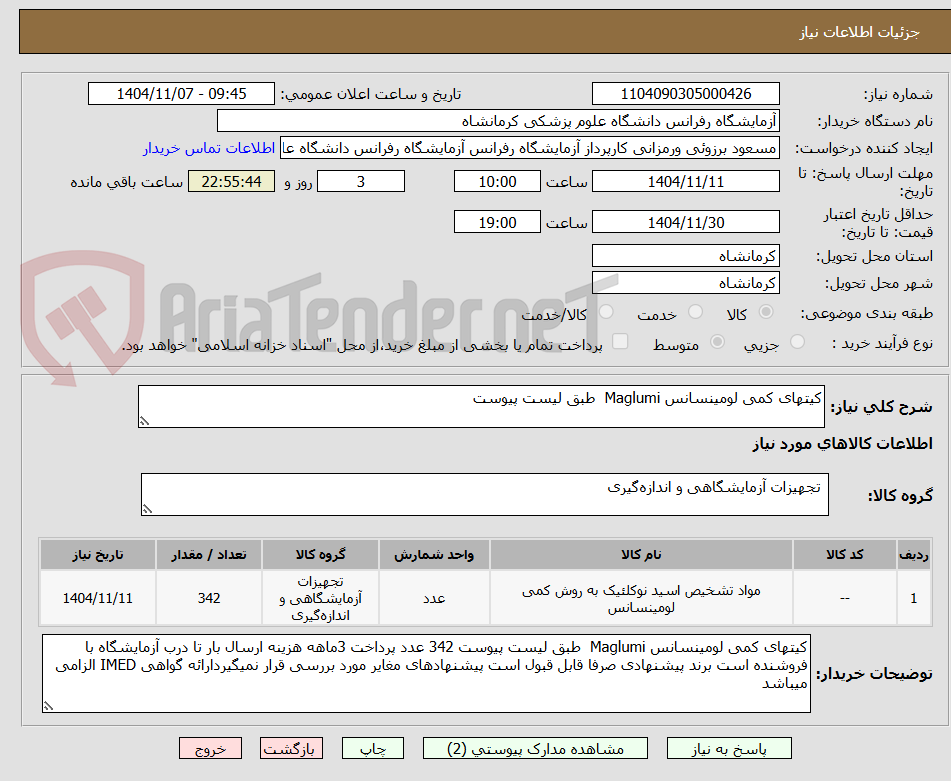Click the need date cell 1404/11/11
The width and height of the screenshot is (951, 781).
98,598
